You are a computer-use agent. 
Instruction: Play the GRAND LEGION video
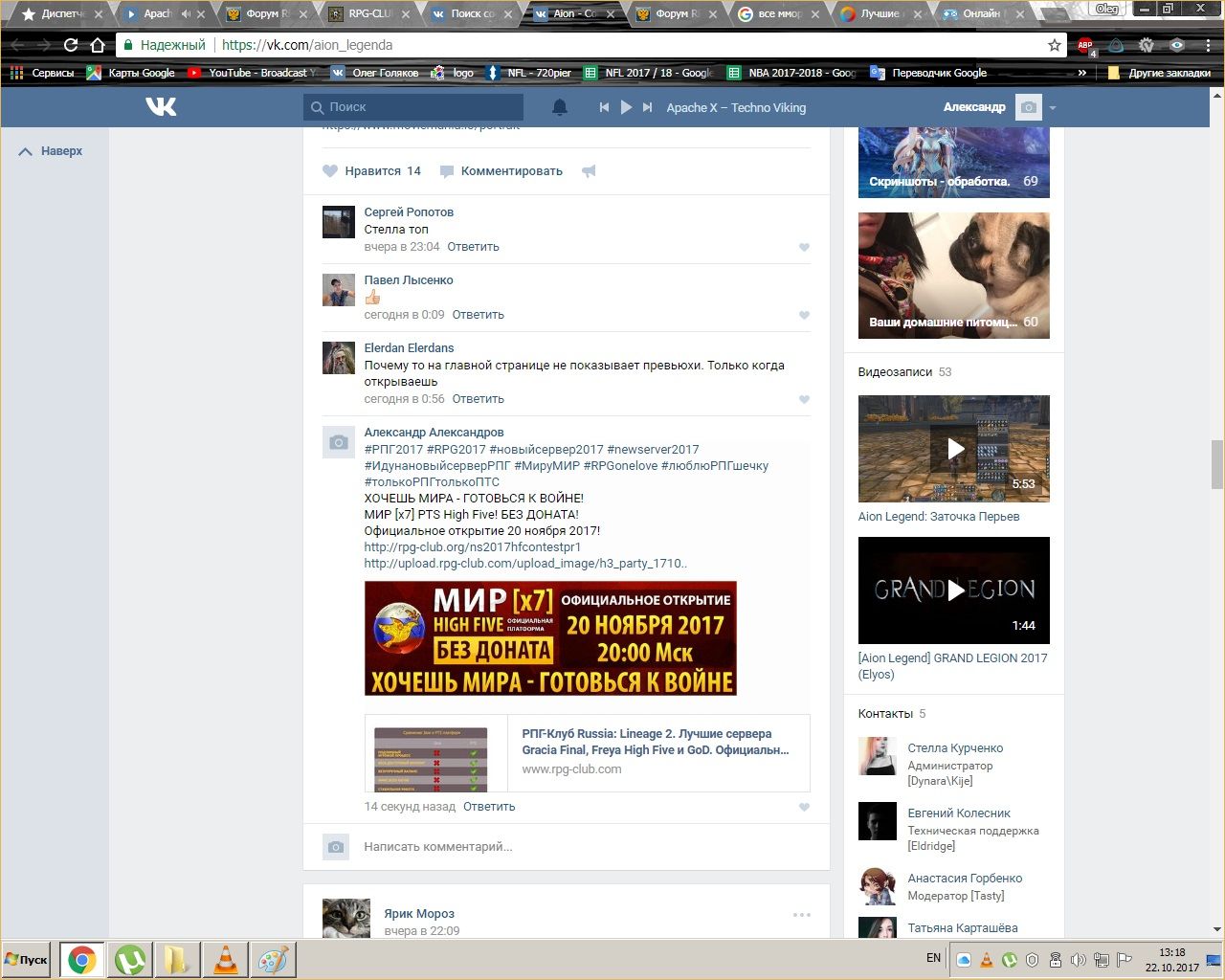pyautogui.click(x=953, y=590)
